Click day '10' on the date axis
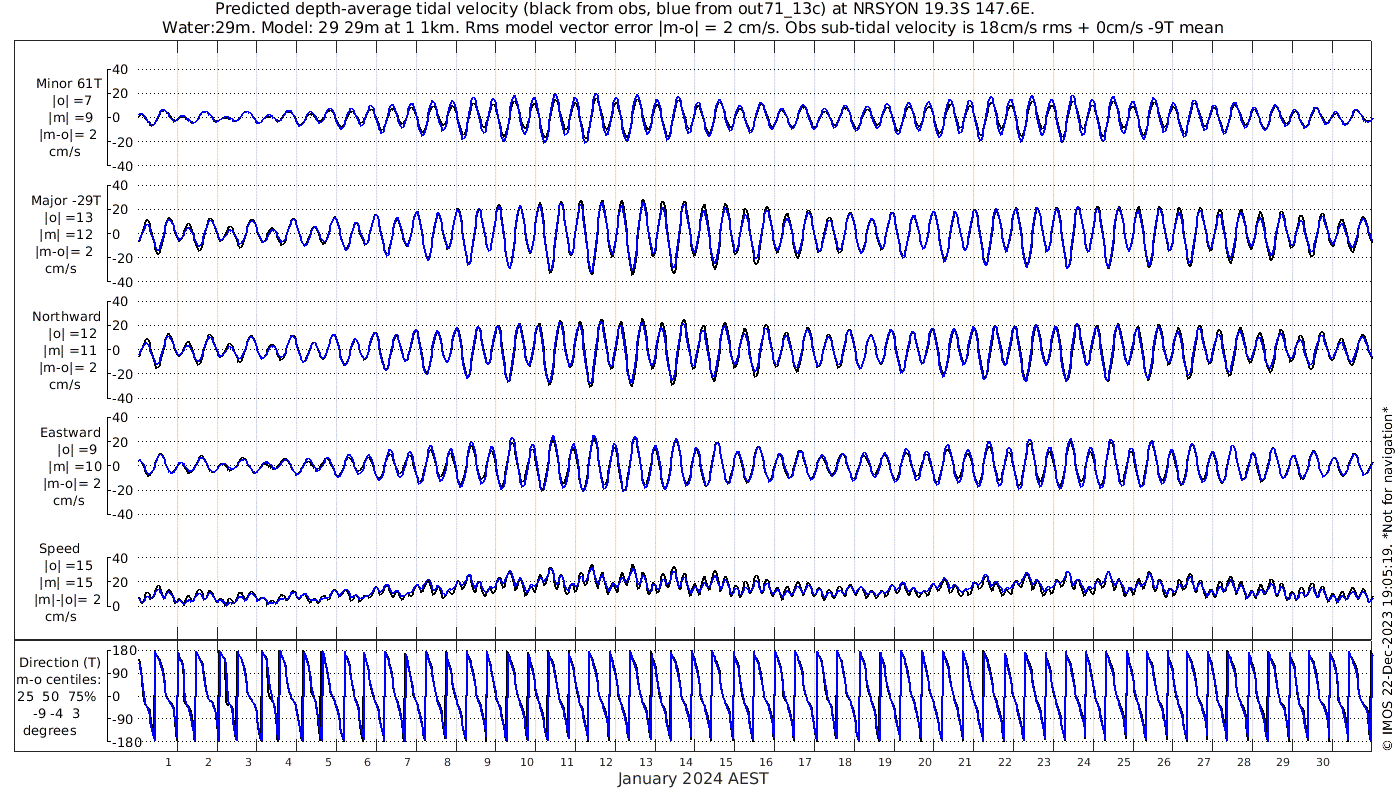Viewport: 1400px width, 800px height. point(527,762)
